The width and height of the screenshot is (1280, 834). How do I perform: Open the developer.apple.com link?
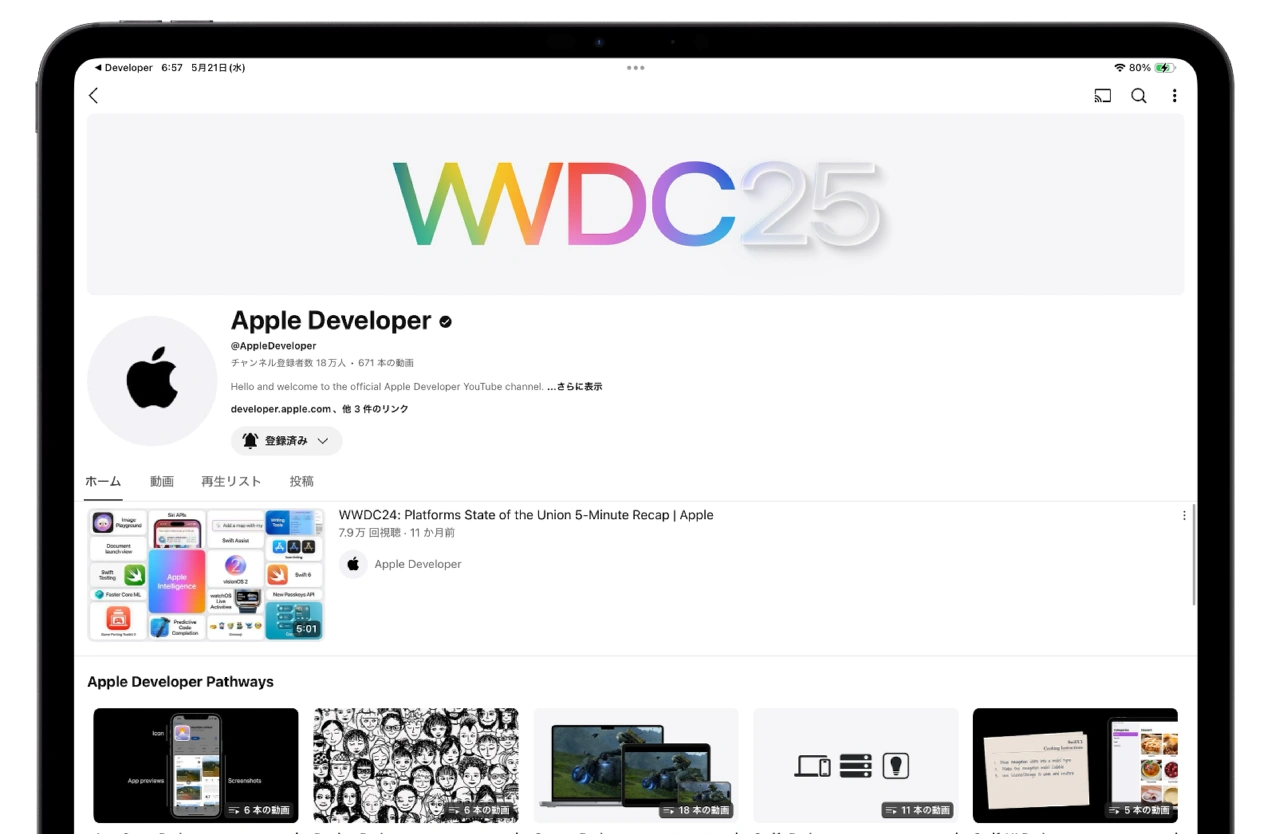pyautogui.click(x=281, y=409)
